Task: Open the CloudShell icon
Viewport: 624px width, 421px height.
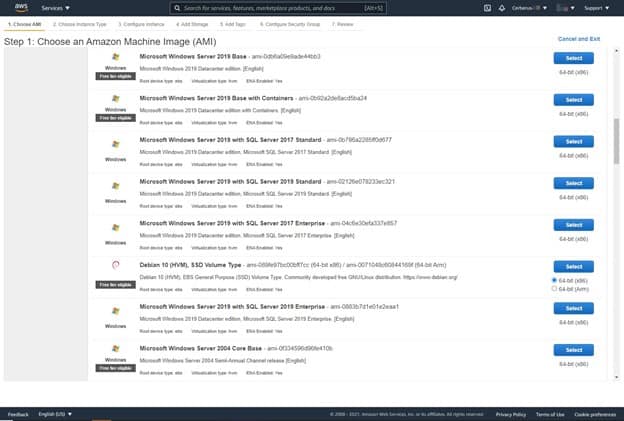Action: [x=487, y=8]
